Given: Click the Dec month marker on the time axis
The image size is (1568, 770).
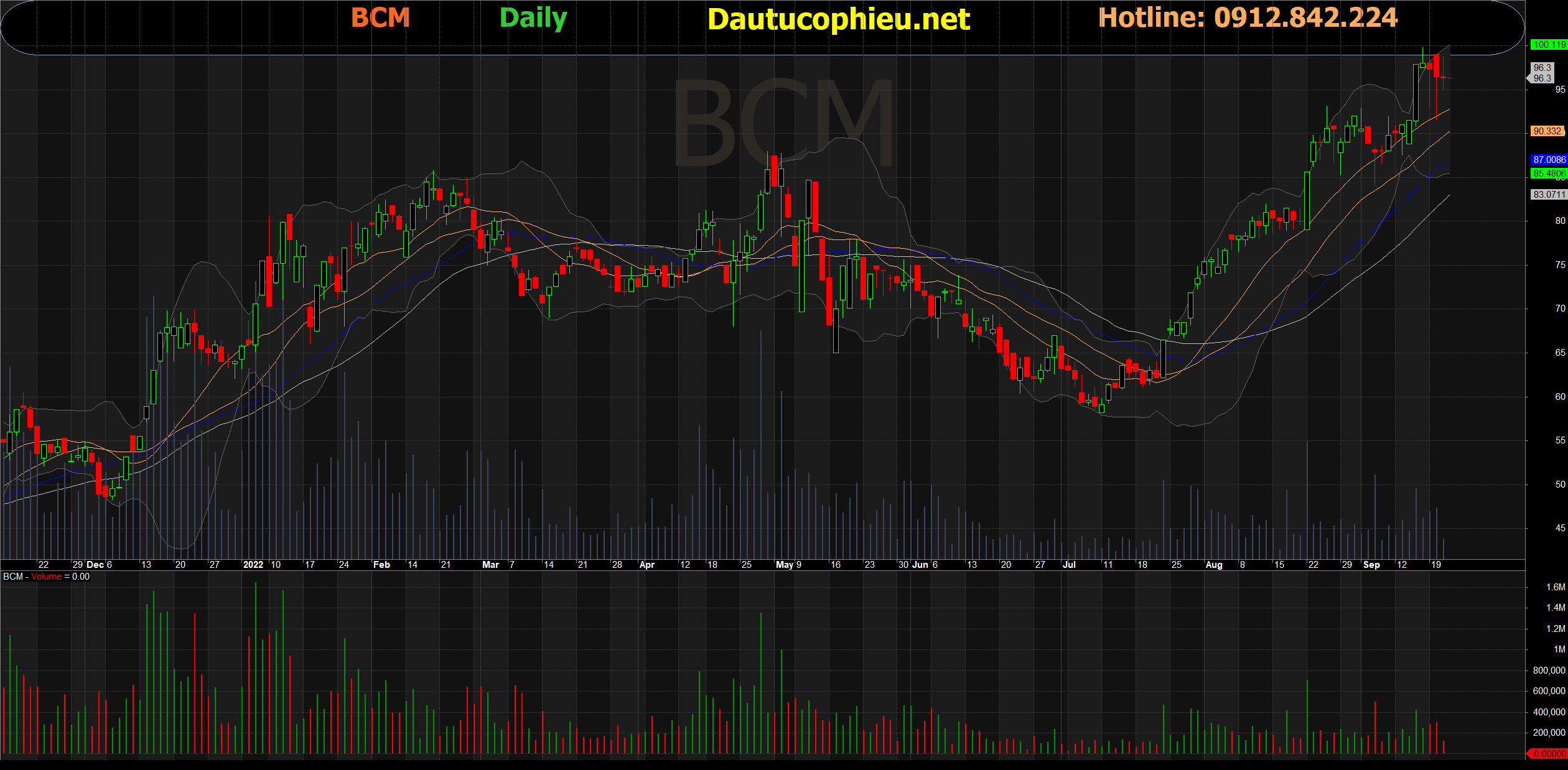Looking at the screenshot, I should point(95,565).
